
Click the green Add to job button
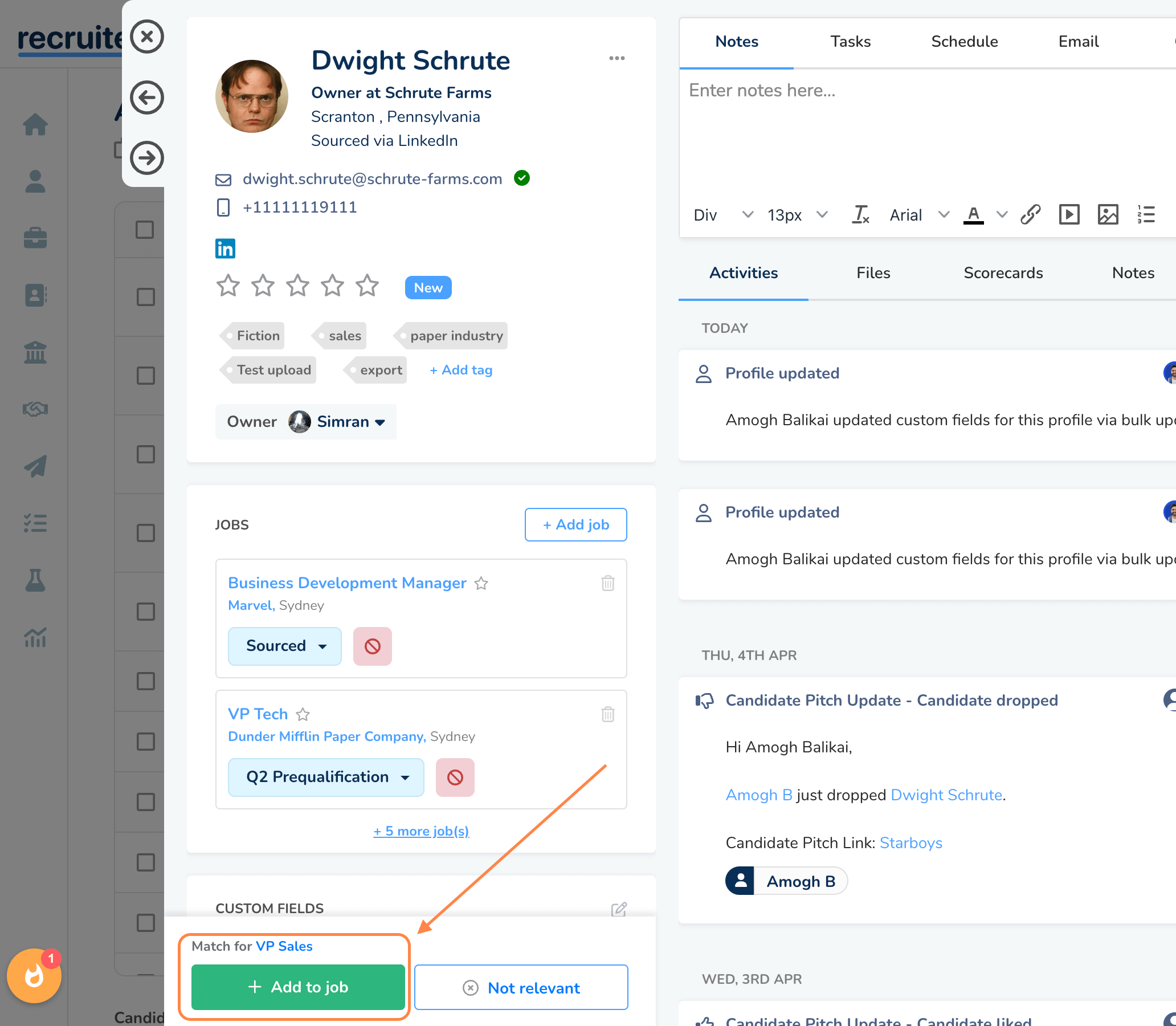[x=297, y=987]
